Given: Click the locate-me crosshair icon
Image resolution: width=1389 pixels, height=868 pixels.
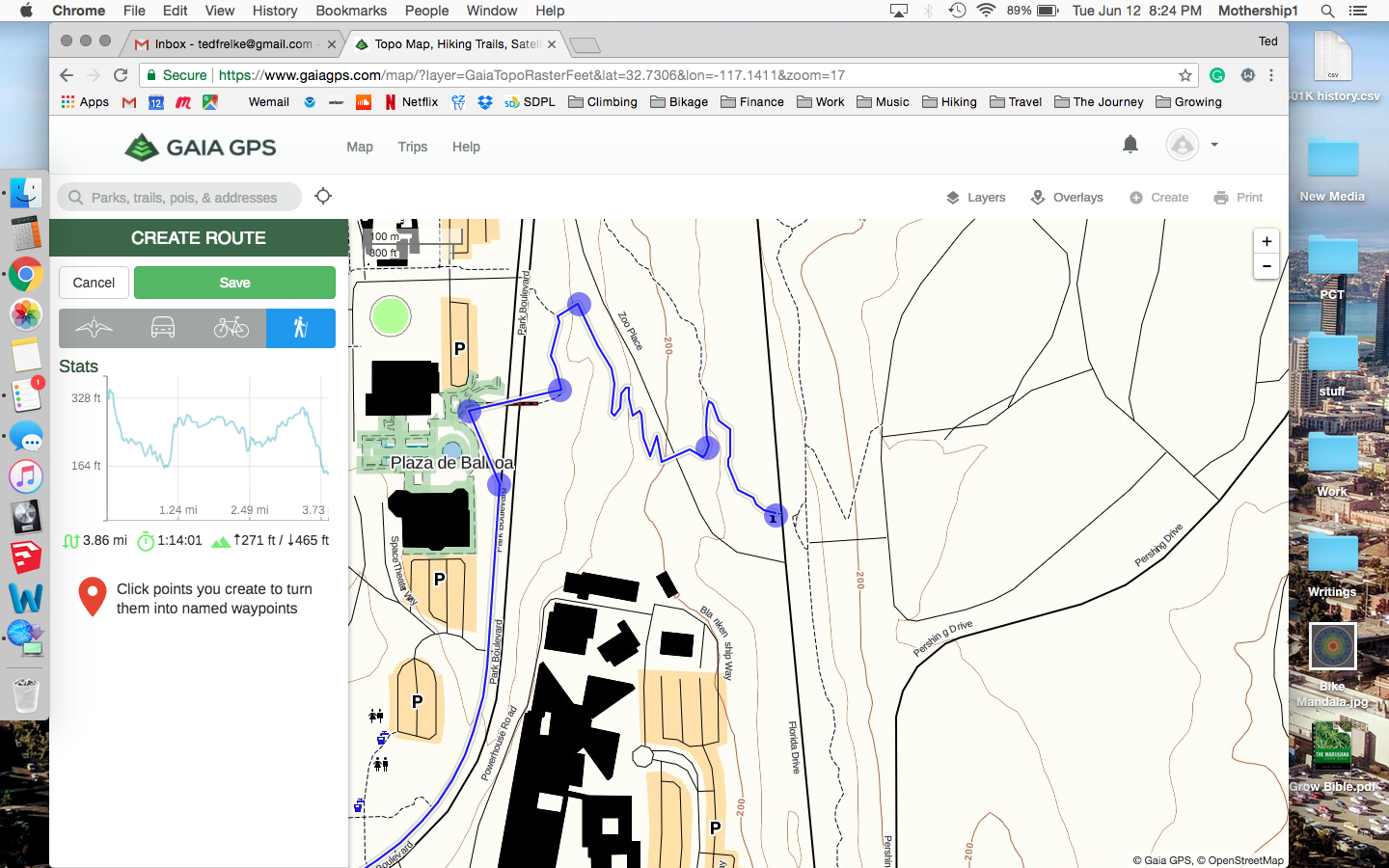Looking at the screenshot, I should click(323, 197).
